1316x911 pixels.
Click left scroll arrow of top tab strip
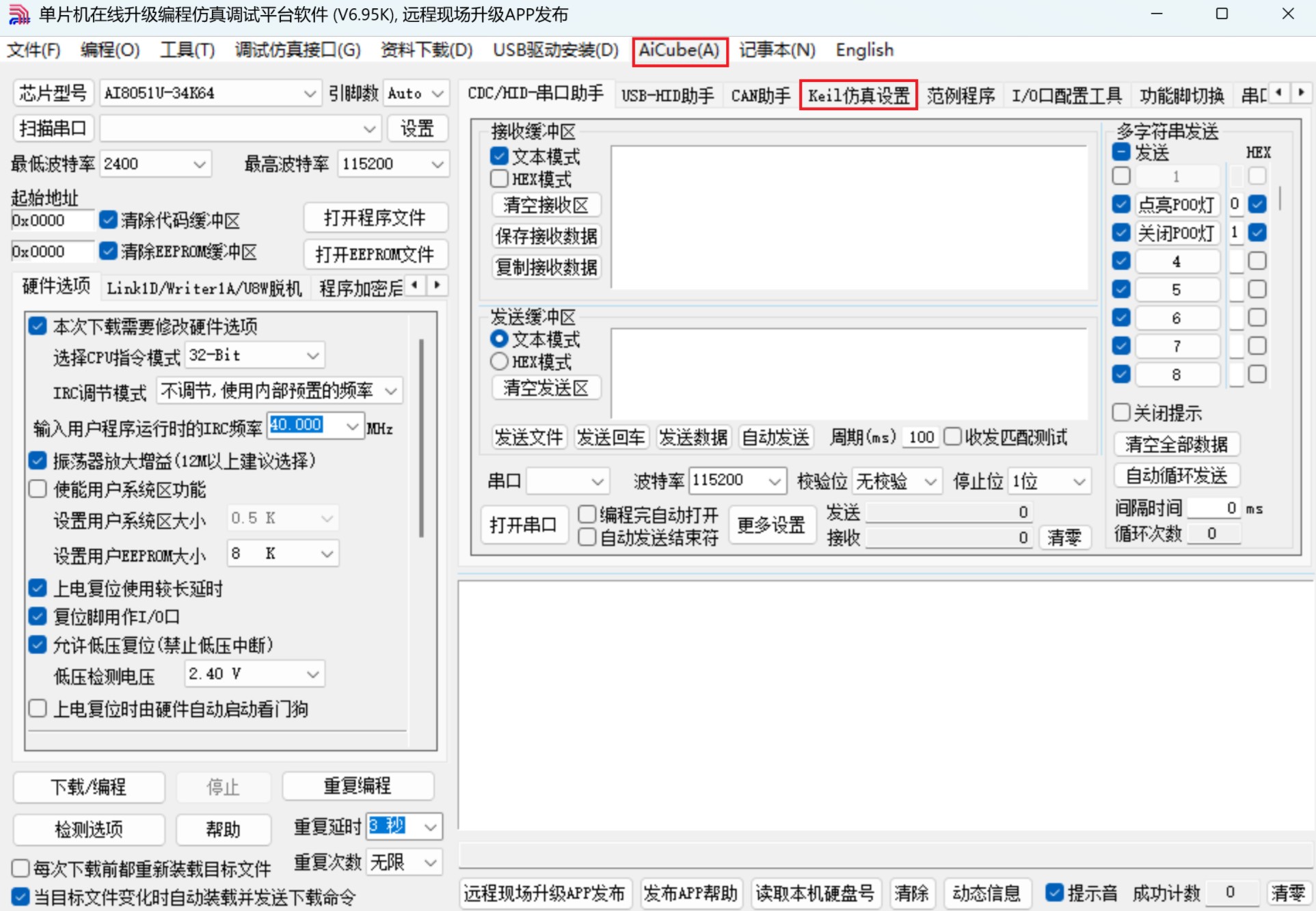1278,92
